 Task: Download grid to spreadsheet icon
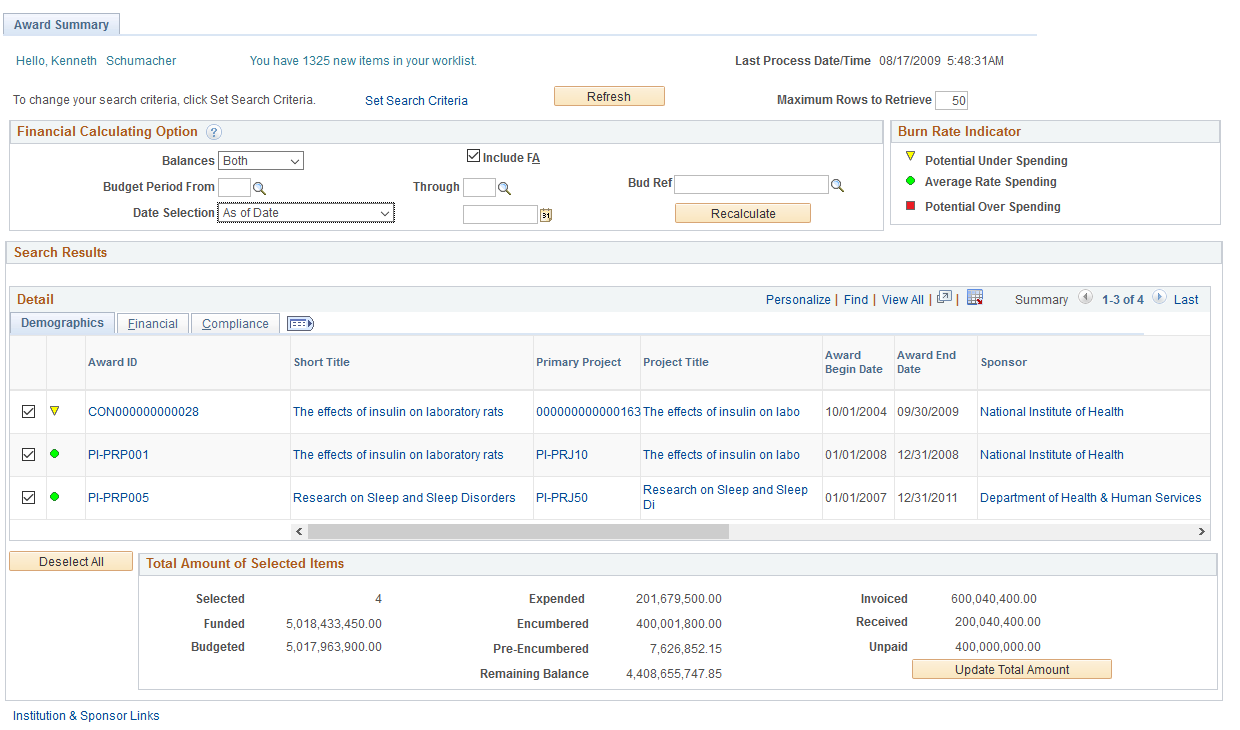pos(975,298)
